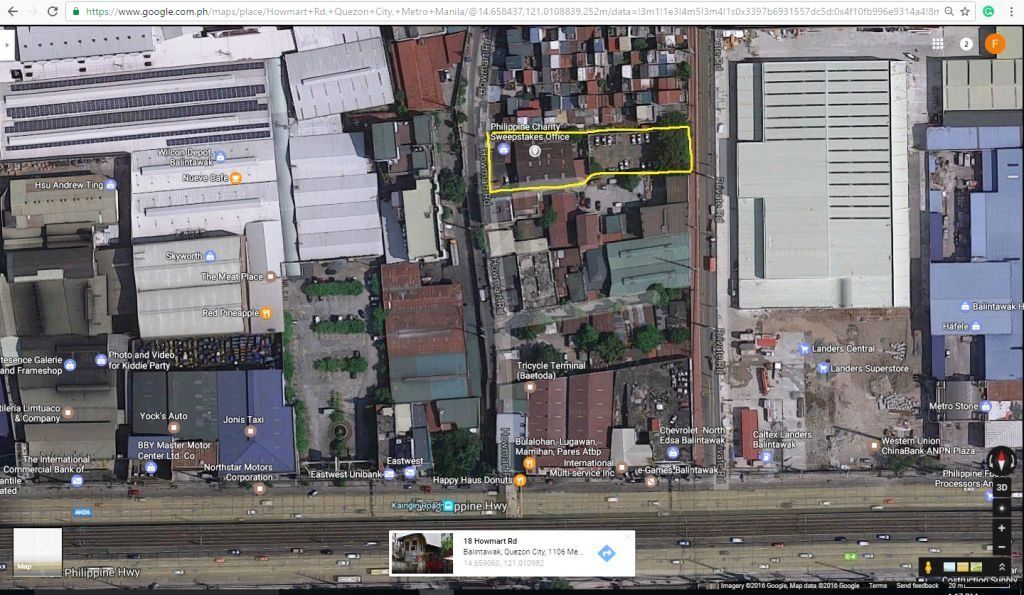Select the Eastwest Unibank place marker

point(389,474)
